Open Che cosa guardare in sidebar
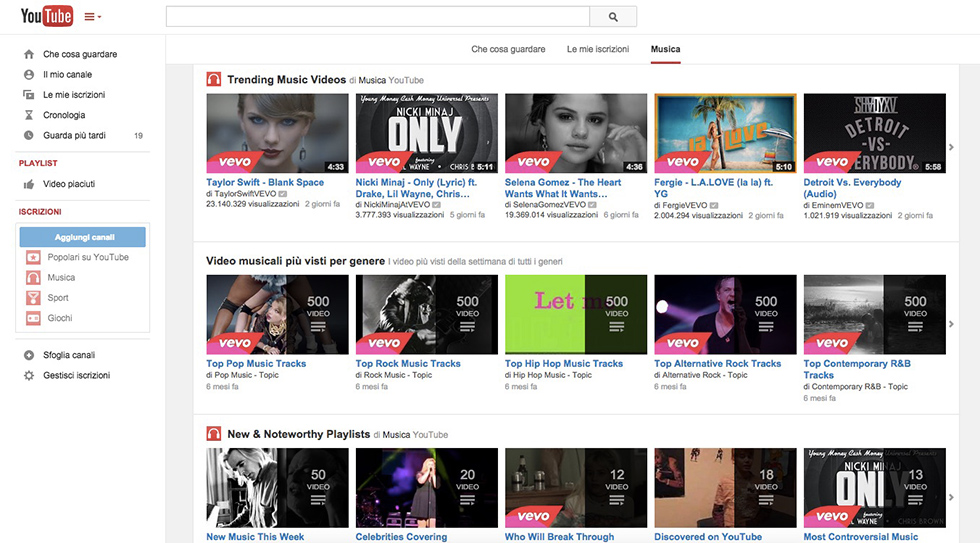 point(79,54)
